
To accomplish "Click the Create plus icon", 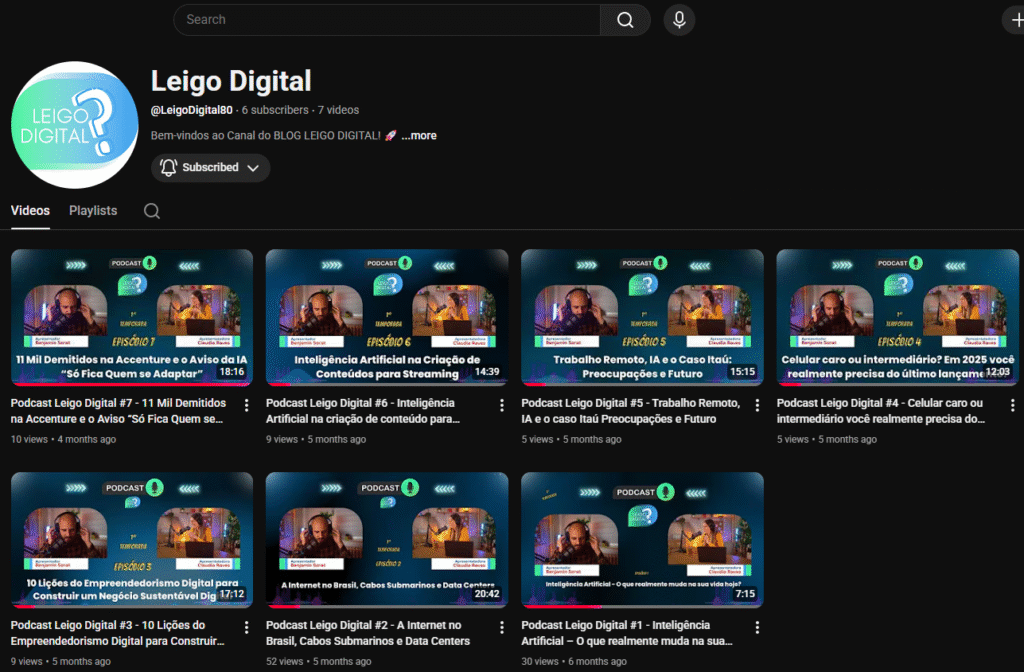I will [1018, 19].
